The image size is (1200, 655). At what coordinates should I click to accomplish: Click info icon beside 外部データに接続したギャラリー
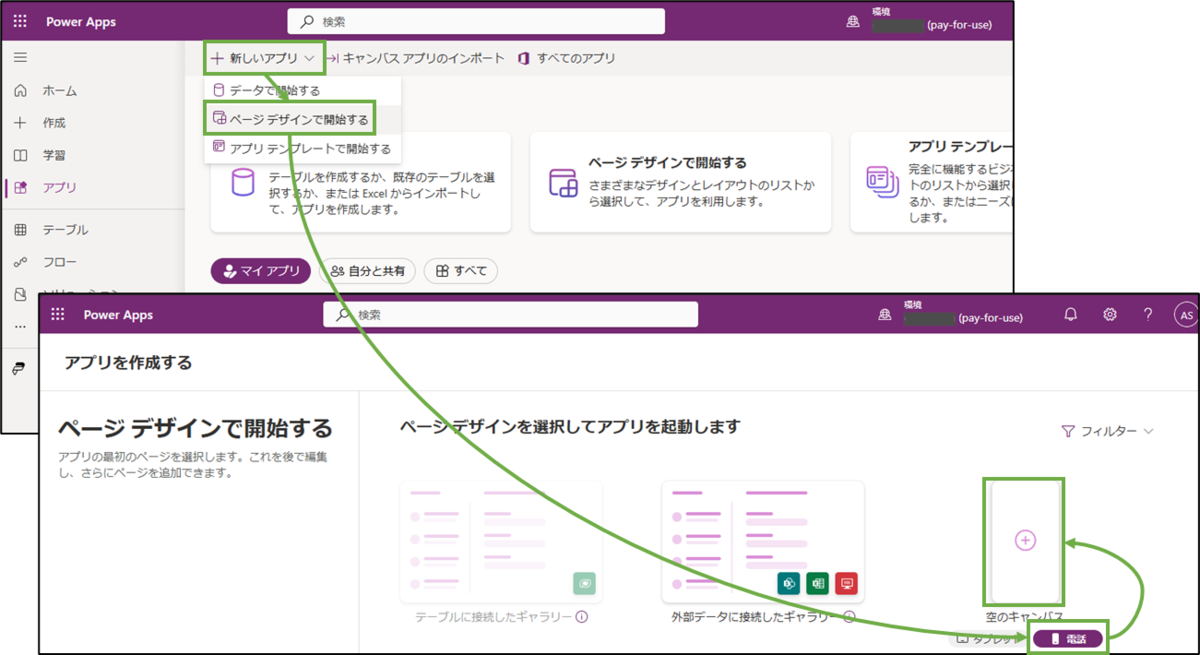click(x=847, y=617)
